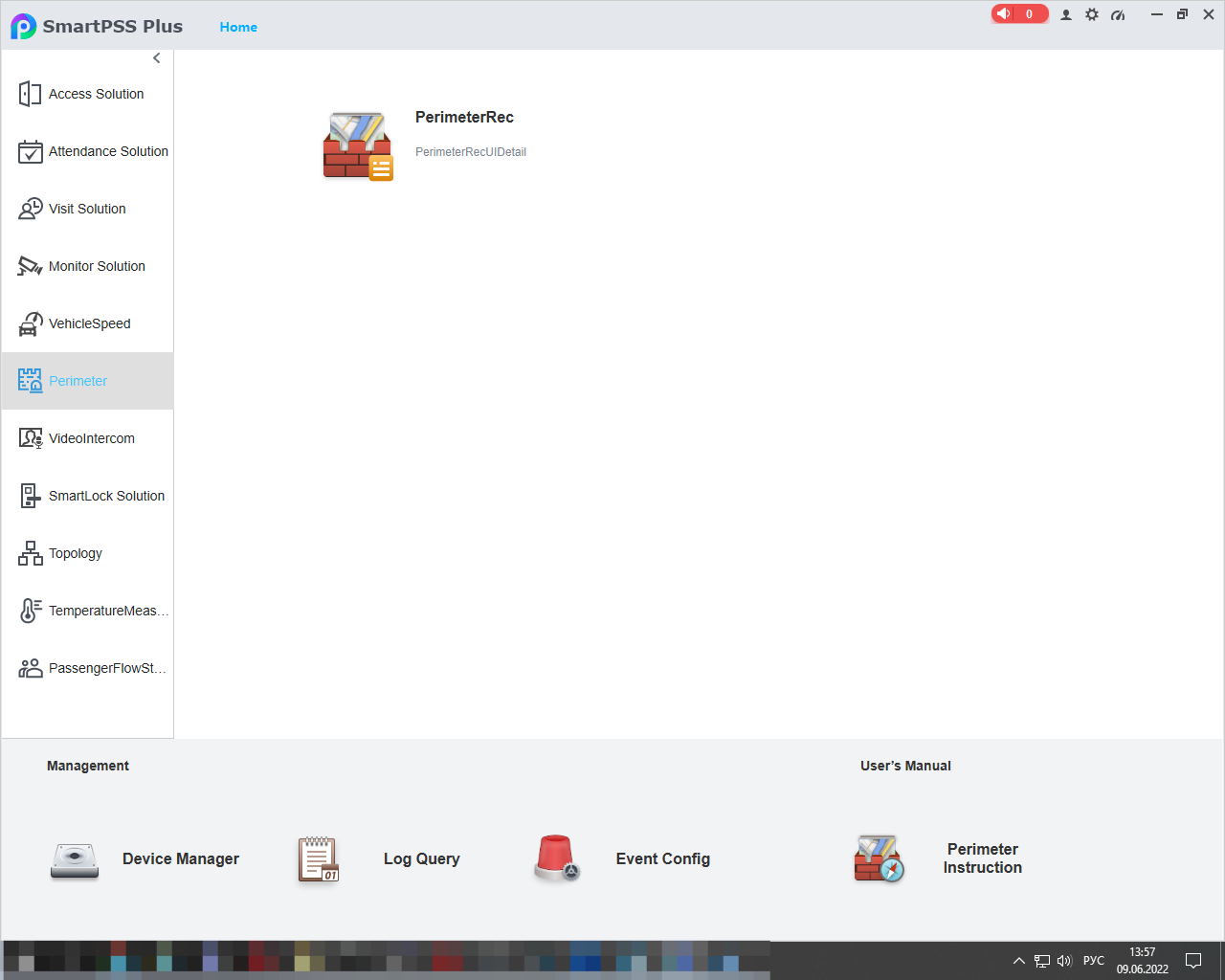Collapse the sidebar with the chevron arrow
The height and width of the screenshot is (980, 1225).
[157, 58]
